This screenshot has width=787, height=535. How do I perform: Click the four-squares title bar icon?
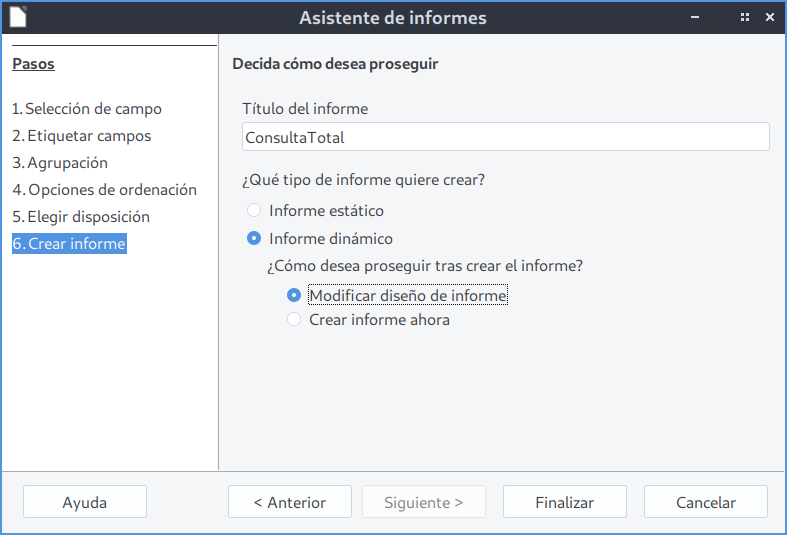tap(745, 17)
